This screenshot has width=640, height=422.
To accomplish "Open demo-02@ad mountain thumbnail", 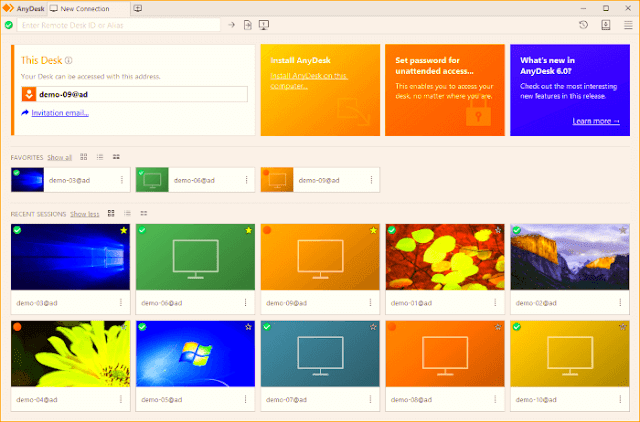I will point(570,257).
